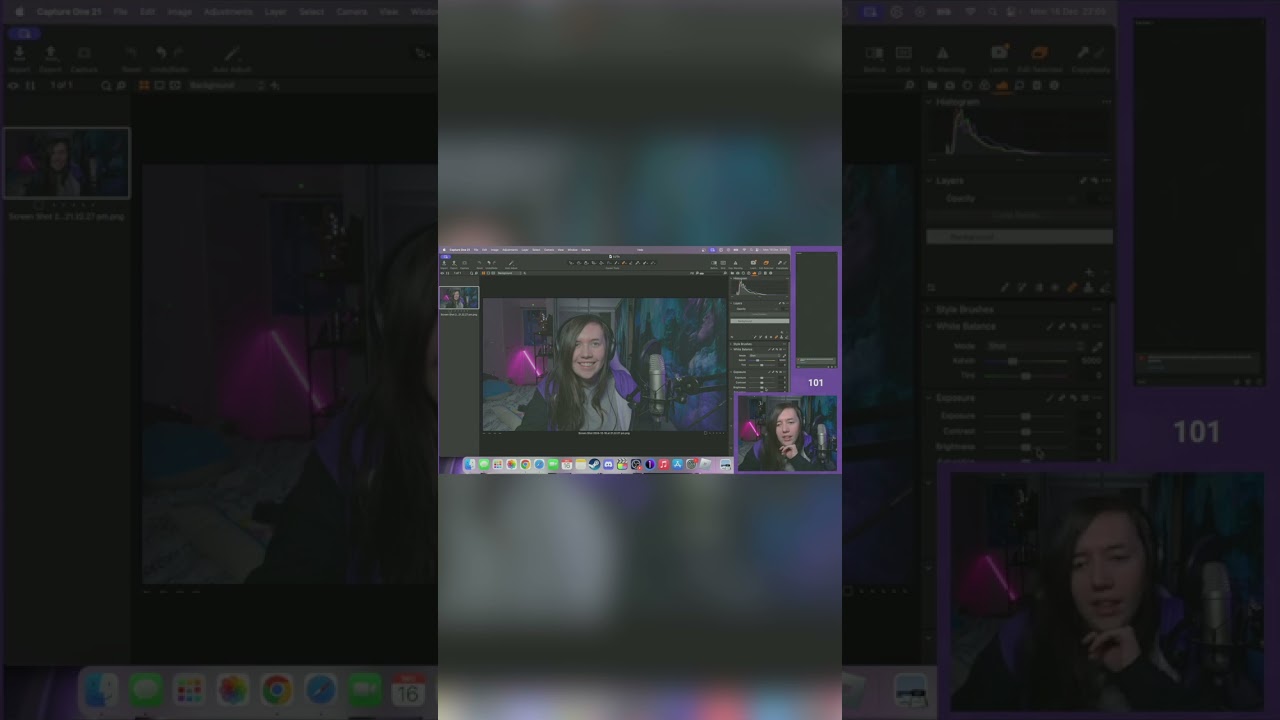Click 'Screen Shot' filename under dimmed backdrop thumbnail

click(x=66, y=216)
